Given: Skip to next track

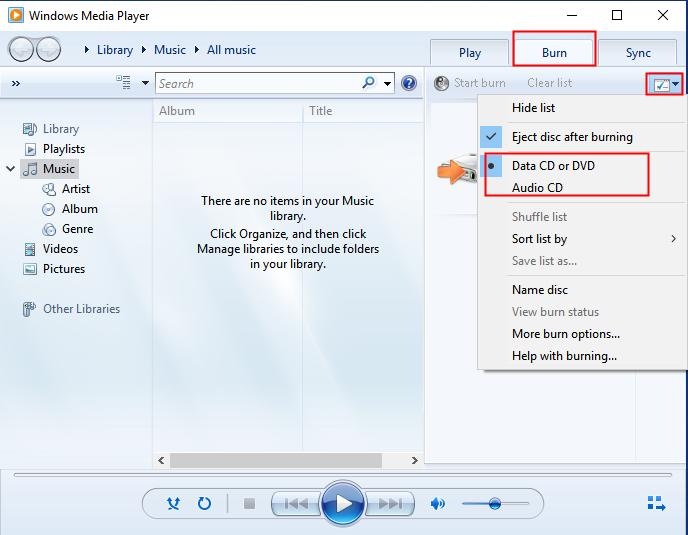Looking at the screenshot, I should pos(392,503).
